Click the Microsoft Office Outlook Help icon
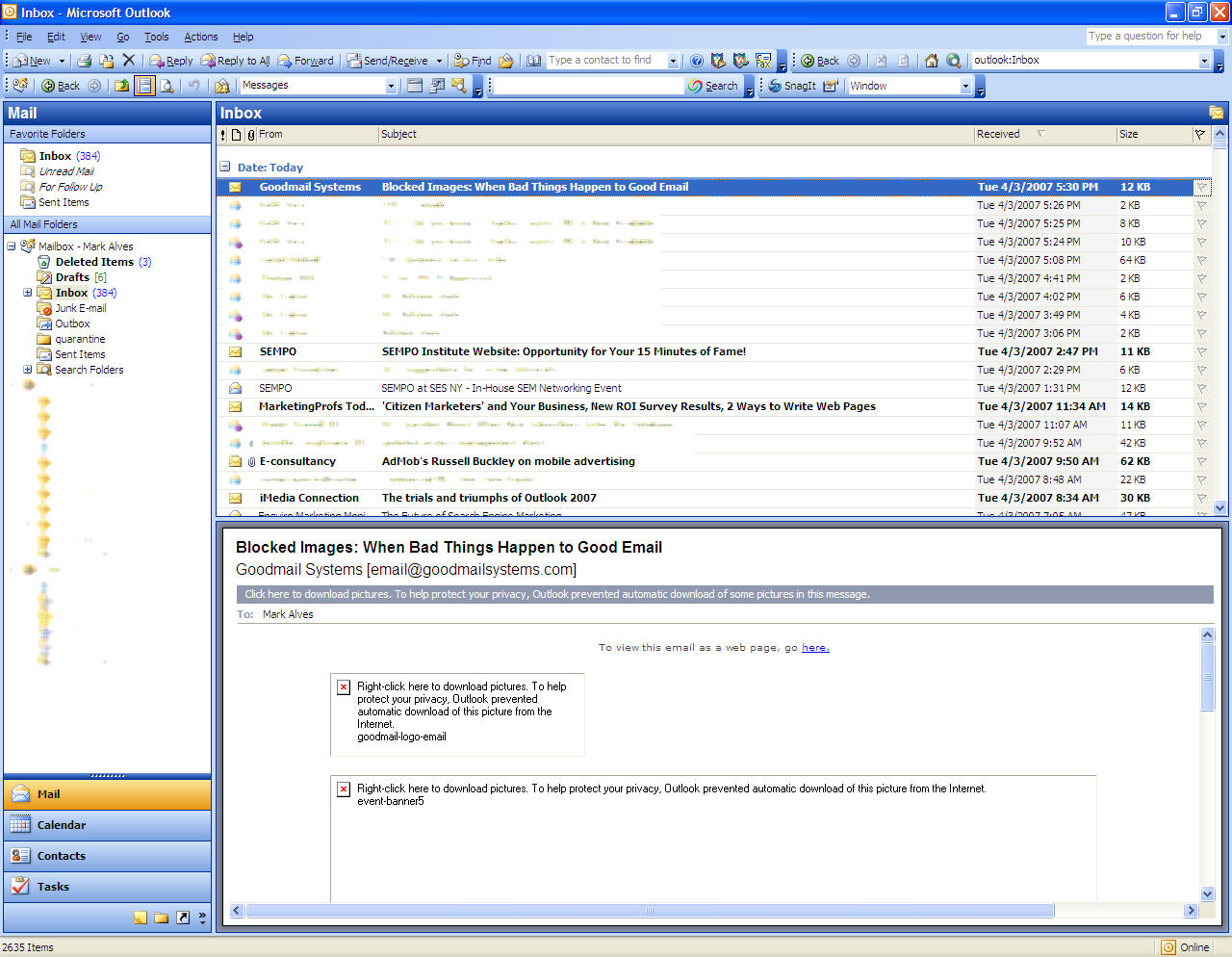Image resolution: width=1232 pixels, height=957 pixels. 697,61
